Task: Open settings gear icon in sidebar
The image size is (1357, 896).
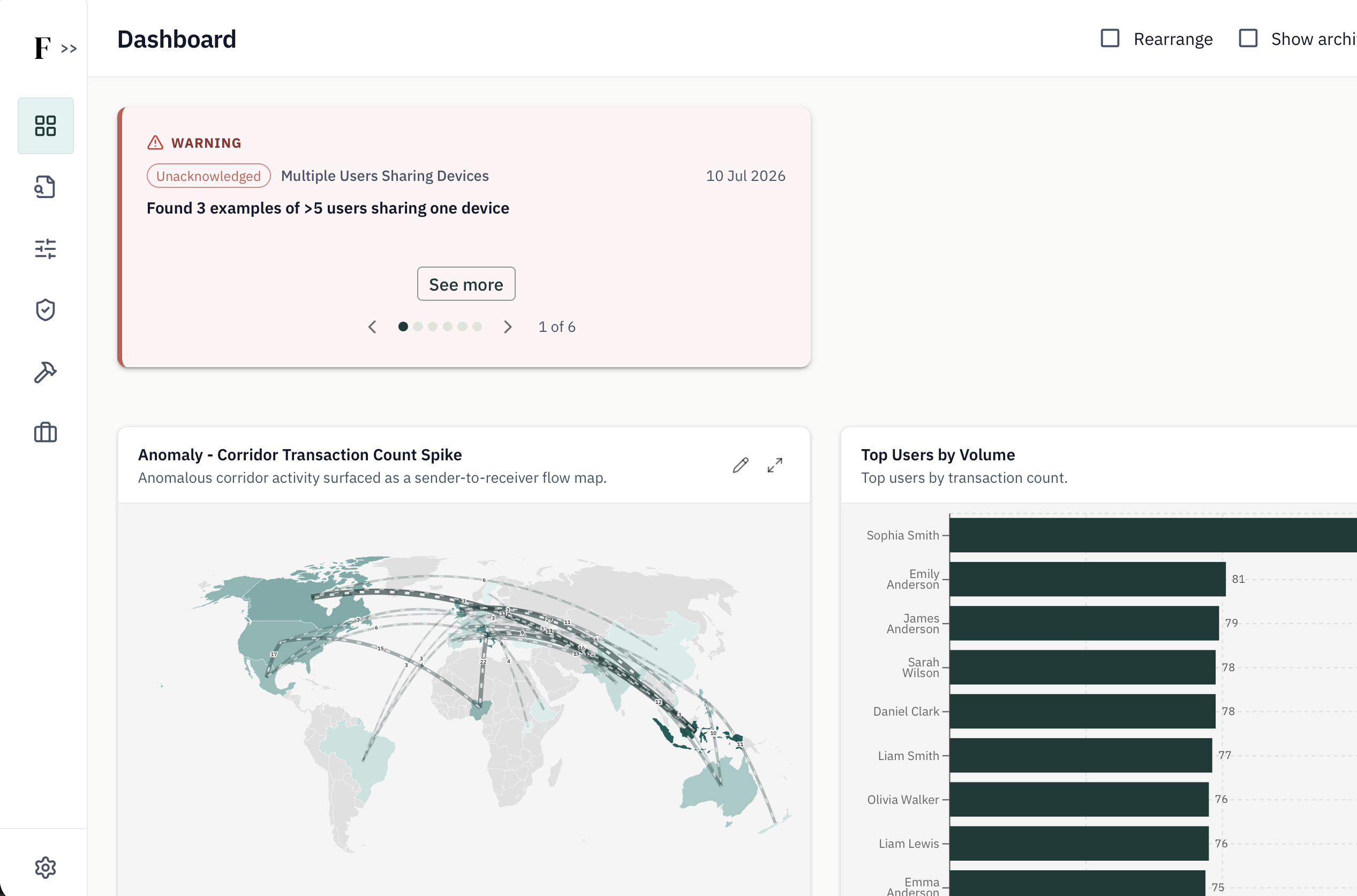Action: pyautogui.click(x=46, y=868)
